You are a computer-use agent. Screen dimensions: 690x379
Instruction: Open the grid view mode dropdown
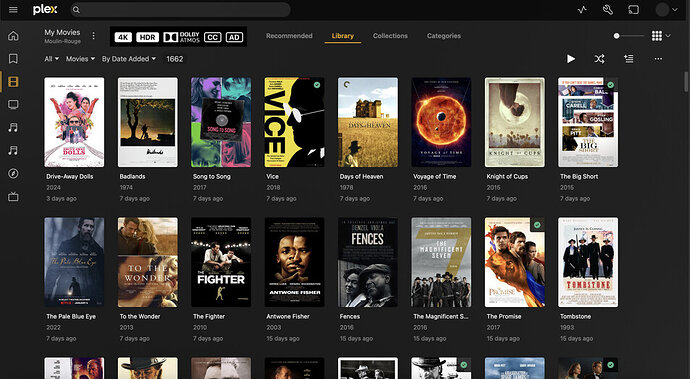pos(661,36)
